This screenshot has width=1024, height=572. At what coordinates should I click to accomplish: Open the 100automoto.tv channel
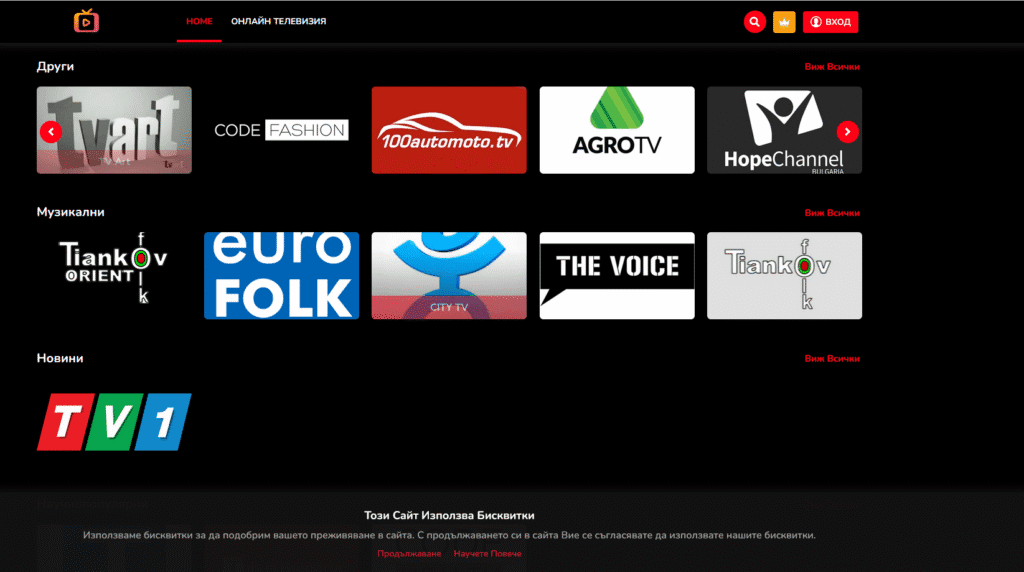pyautogui.click(x=449, y=130)
